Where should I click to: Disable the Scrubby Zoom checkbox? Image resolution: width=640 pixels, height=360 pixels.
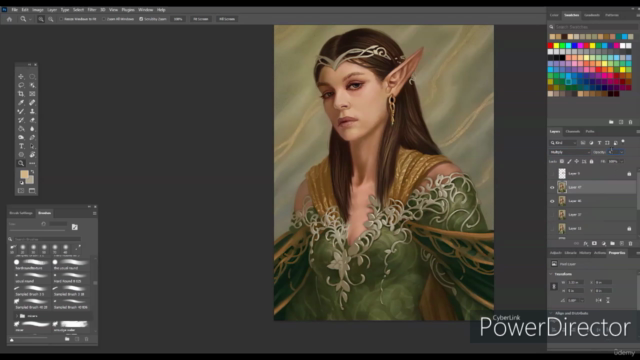[x=141, y=19]
